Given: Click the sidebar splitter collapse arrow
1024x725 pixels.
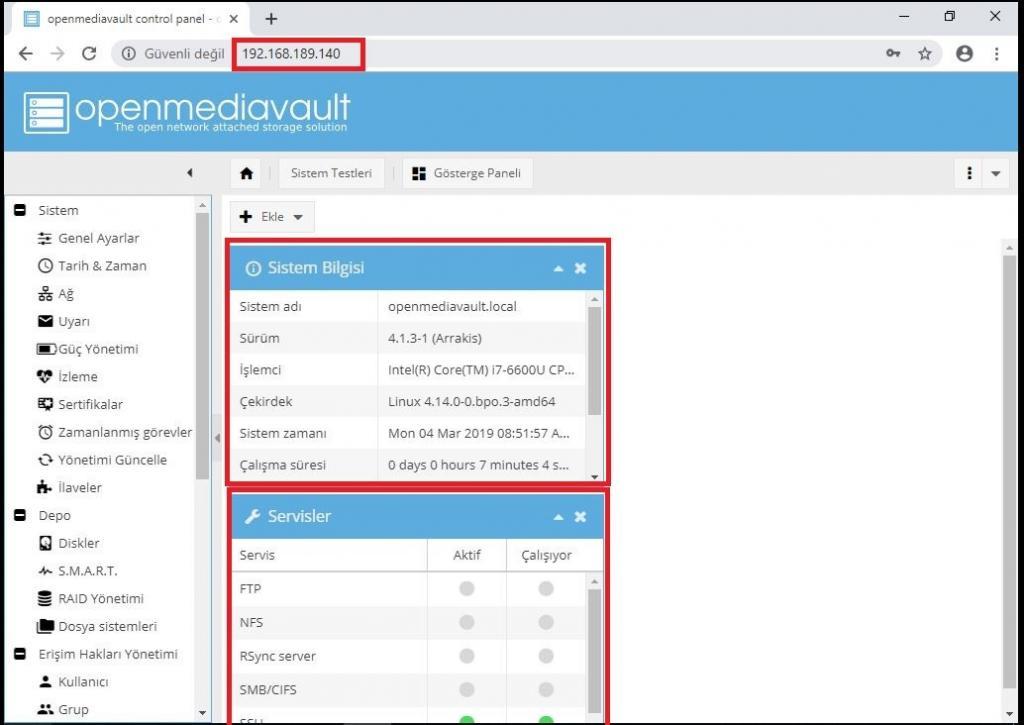Looking at the screenshot, I should tap(217, 438).
